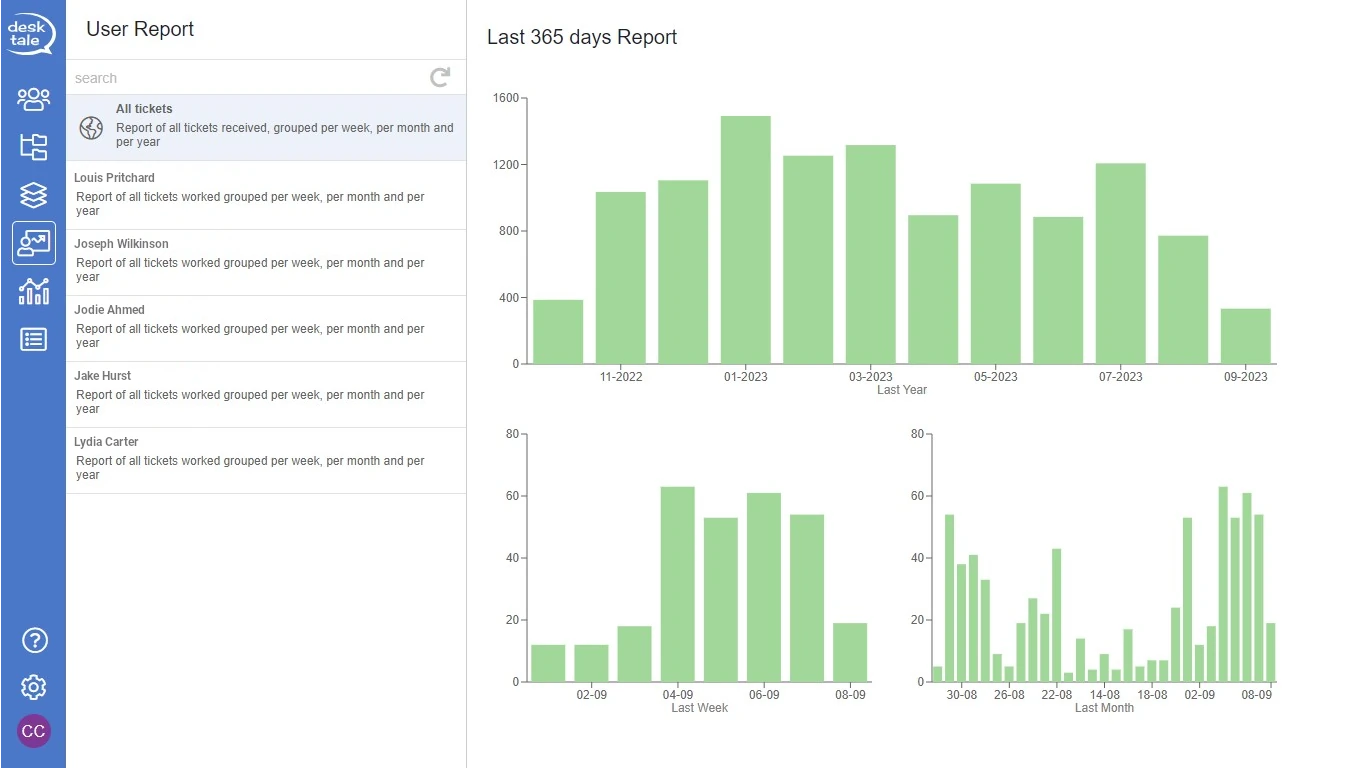Open the list view sidebar icon

coord(33,340)
